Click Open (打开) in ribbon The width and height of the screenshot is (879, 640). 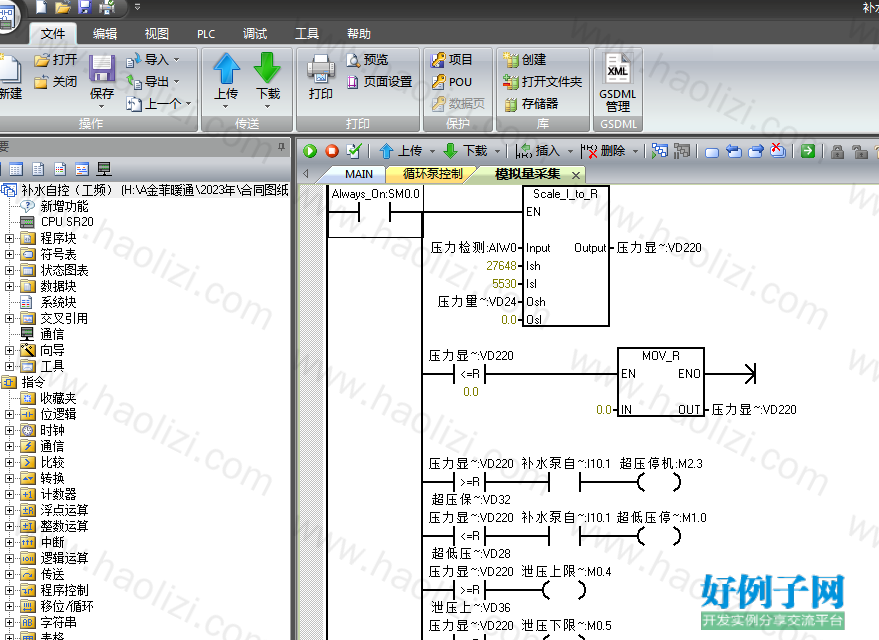click(55, 59)
